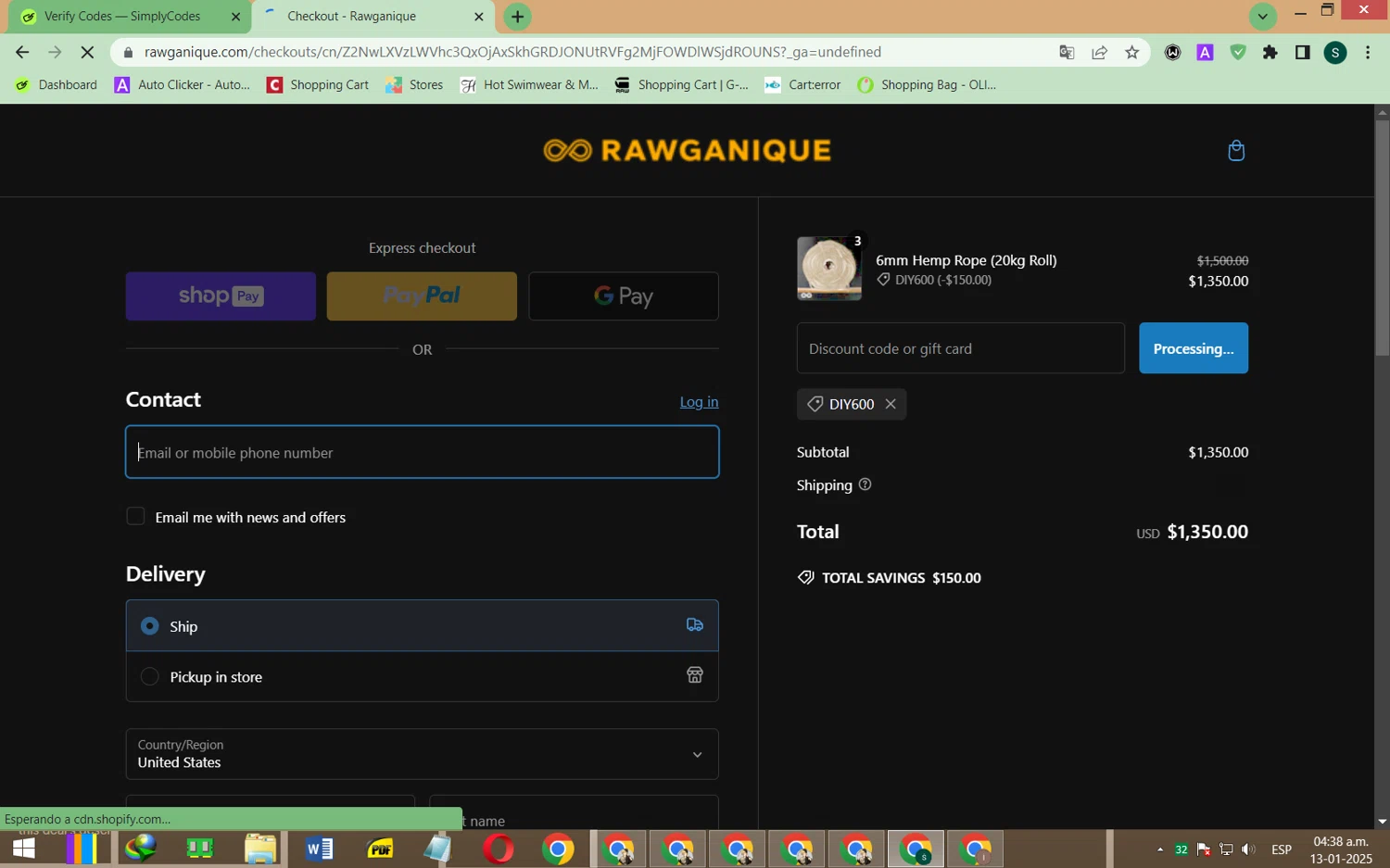The width and height of the screenshot is (1390, 868).
Task: Open Opera browser from taskbar
Action: tap(499, 849)
